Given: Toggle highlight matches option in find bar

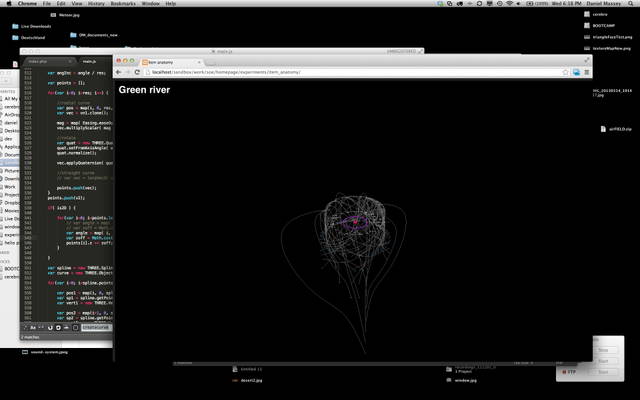Looking at the screenshot, I should (x=75, y=327).
